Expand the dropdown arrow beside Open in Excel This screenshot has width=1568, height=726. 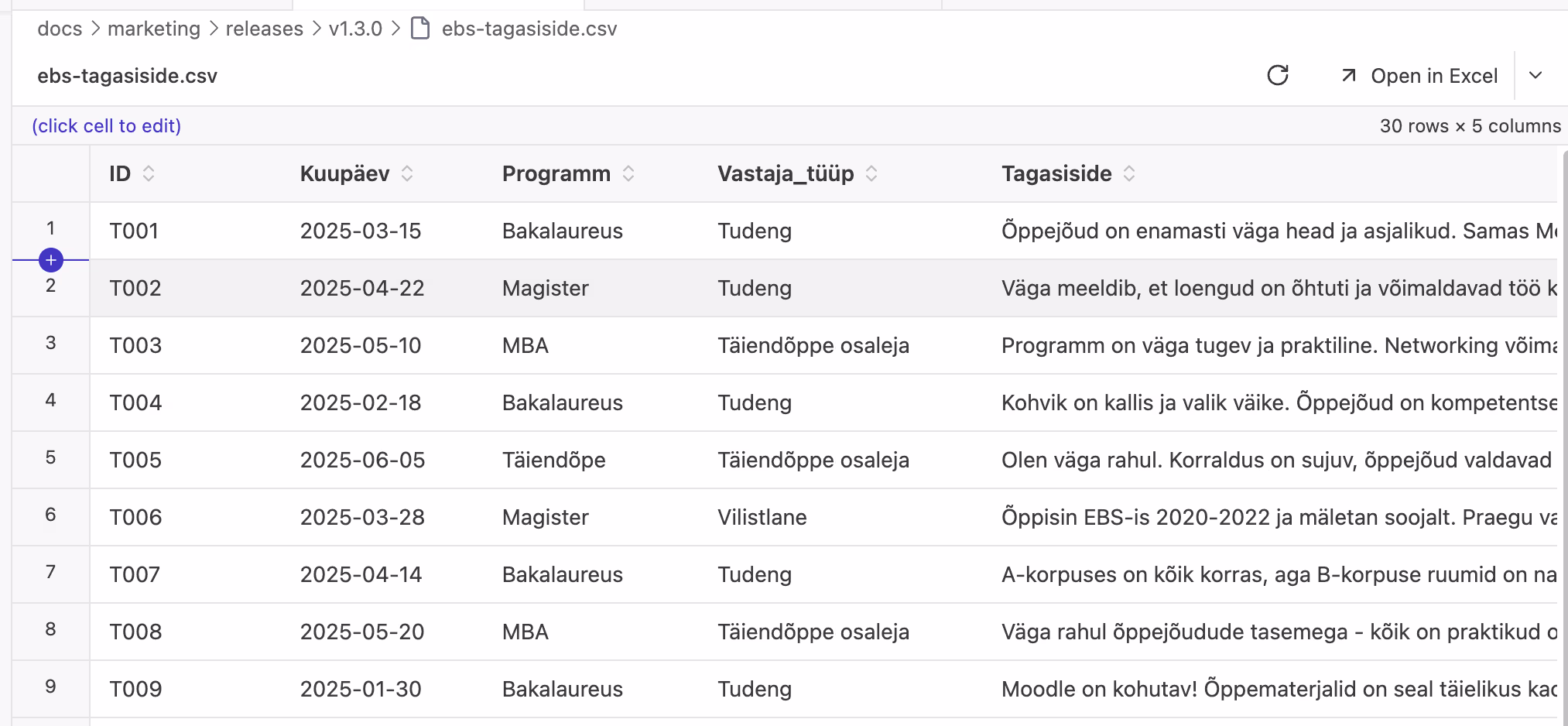(1536, 75)
